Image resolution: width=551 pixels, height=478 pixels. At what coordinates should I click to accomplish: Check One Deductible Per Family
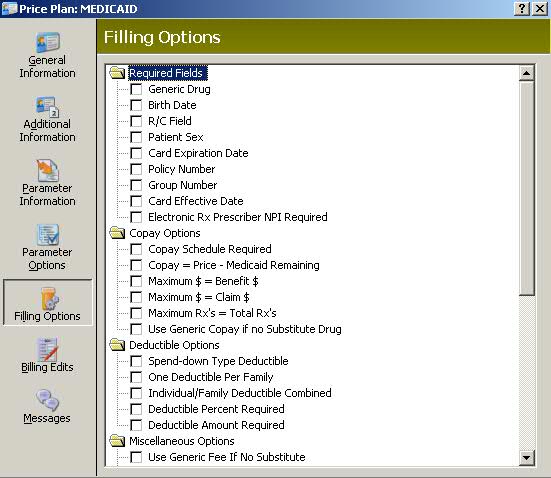pyautogui.click(x=136, y=377)
